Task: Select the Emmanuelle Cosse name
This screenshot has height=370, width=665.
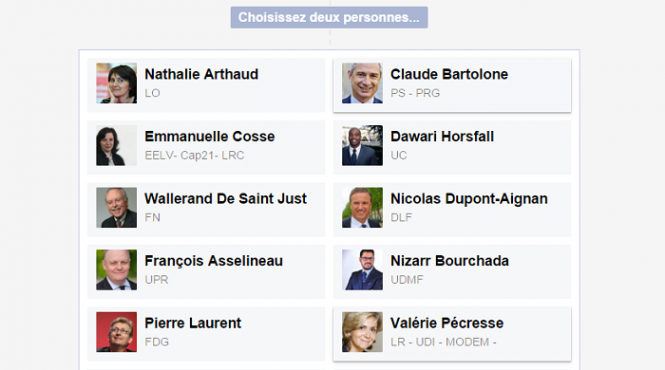Action: tap(210, 137)
